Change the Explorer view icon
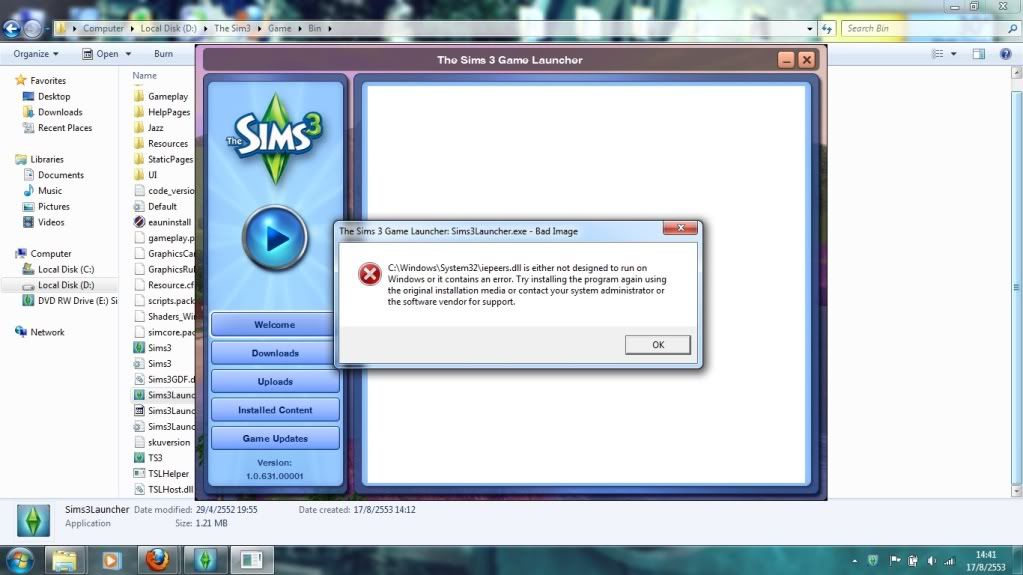 pyautogui.click(x=938, y=54)
